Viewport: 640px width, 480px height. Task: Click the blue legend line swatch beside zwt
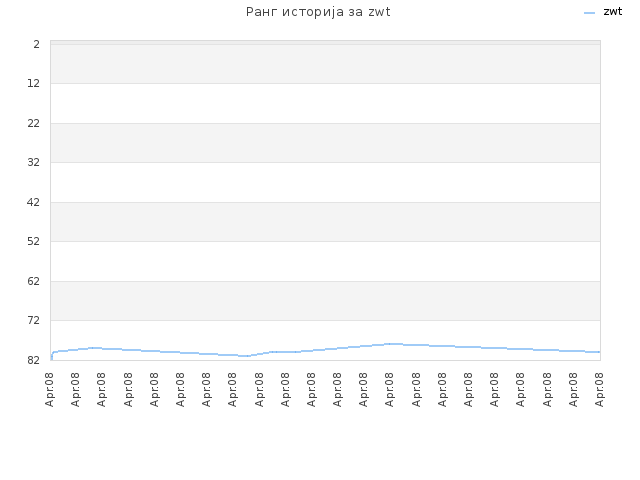tap(589, 13)
